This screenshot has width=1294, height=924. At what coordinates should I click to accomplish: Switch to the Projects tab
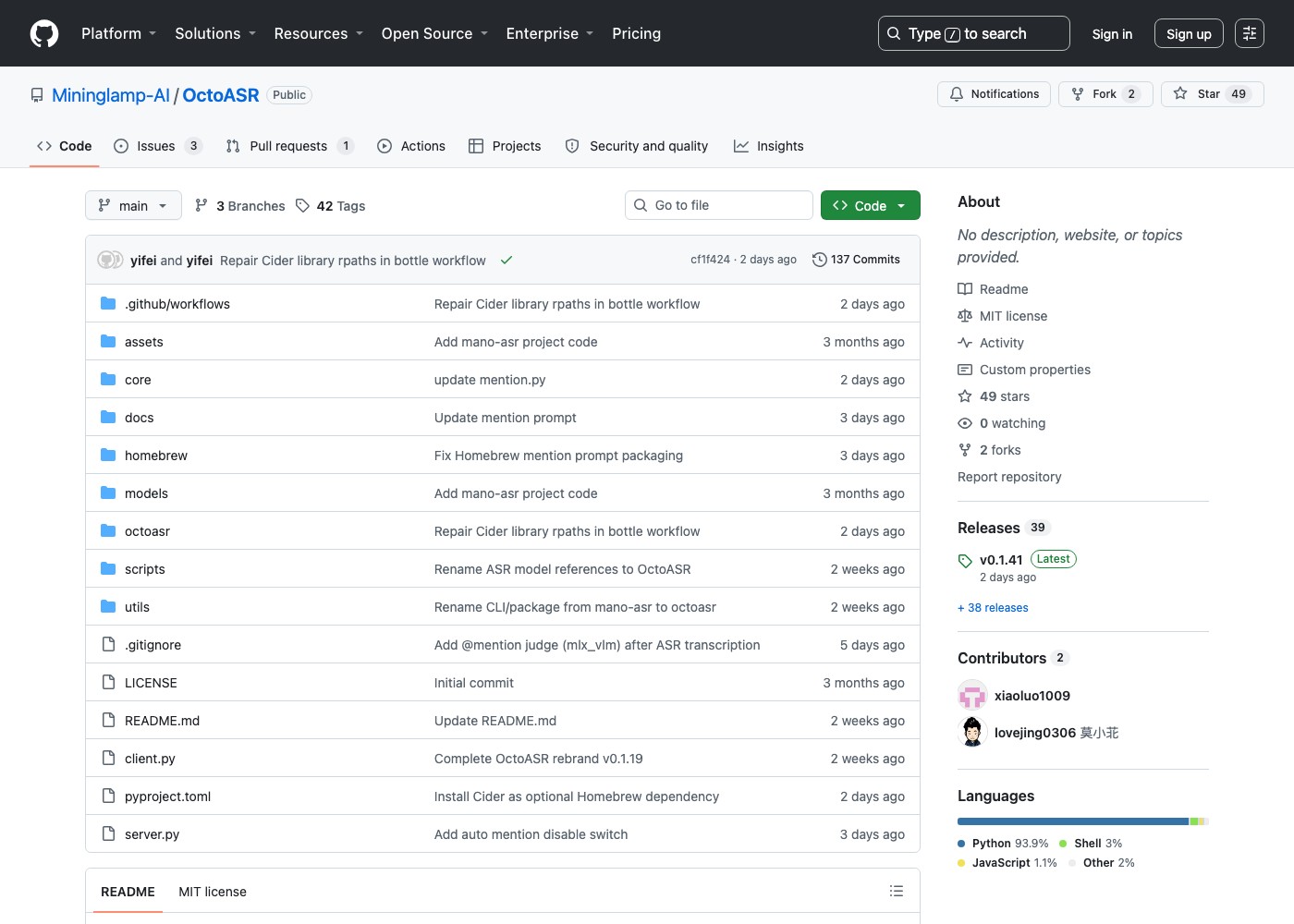(x=505, y=146)
